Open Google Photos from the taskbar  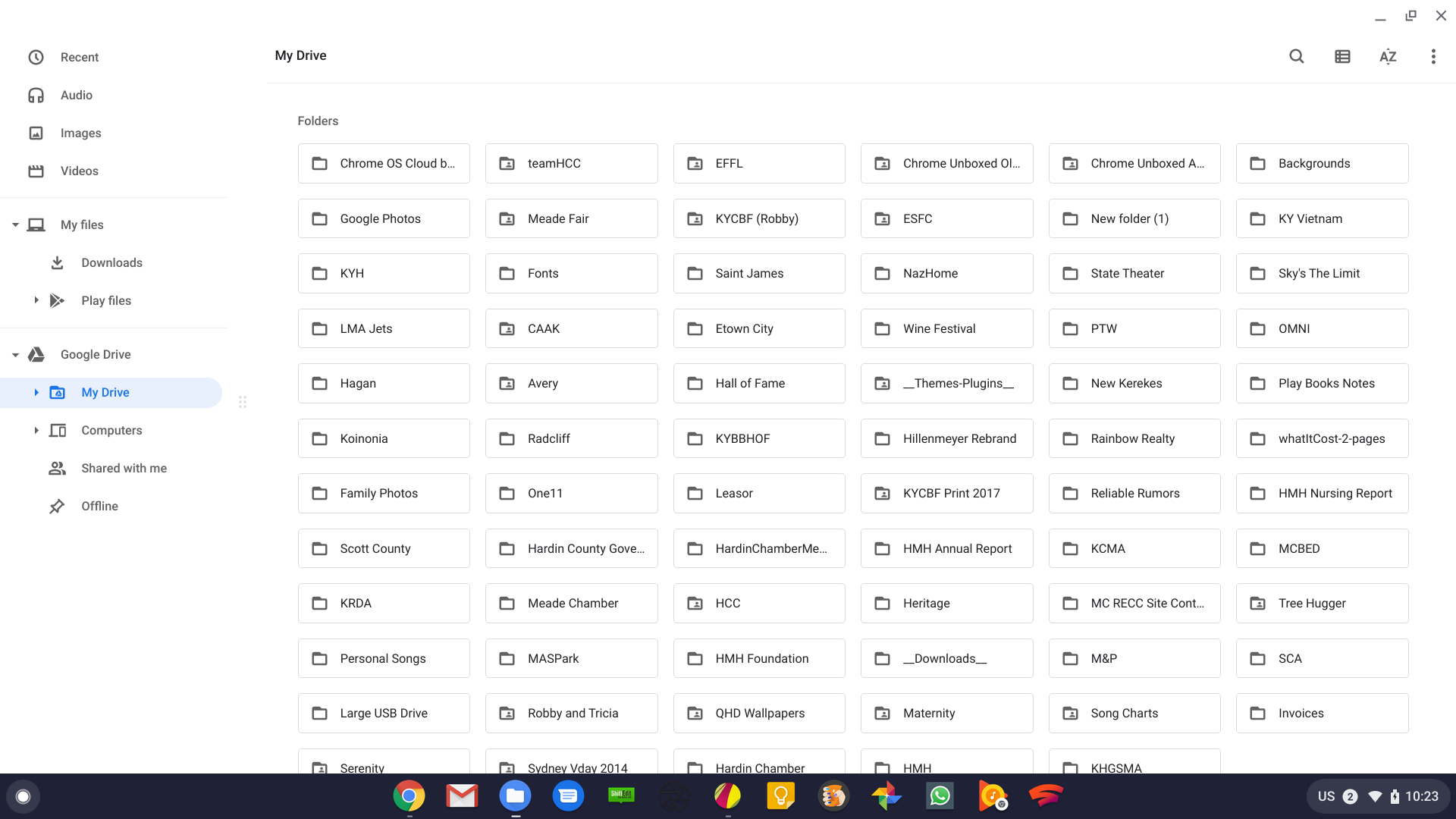pyautogui.click(x=886, y=795)
